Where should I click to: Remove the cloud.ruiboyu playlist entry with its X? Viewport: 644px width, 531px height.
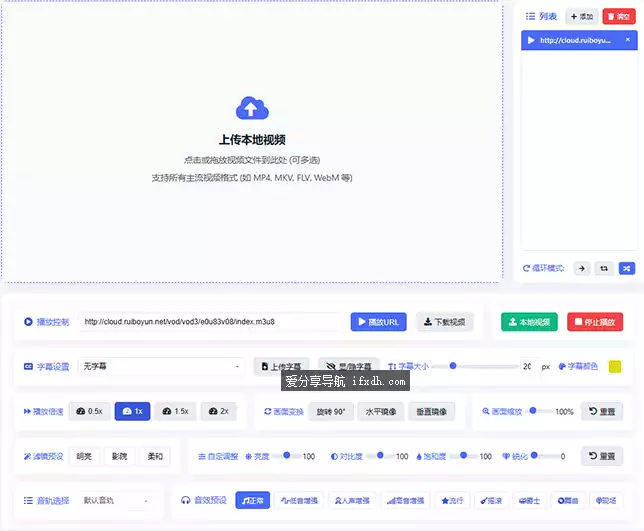628,40
